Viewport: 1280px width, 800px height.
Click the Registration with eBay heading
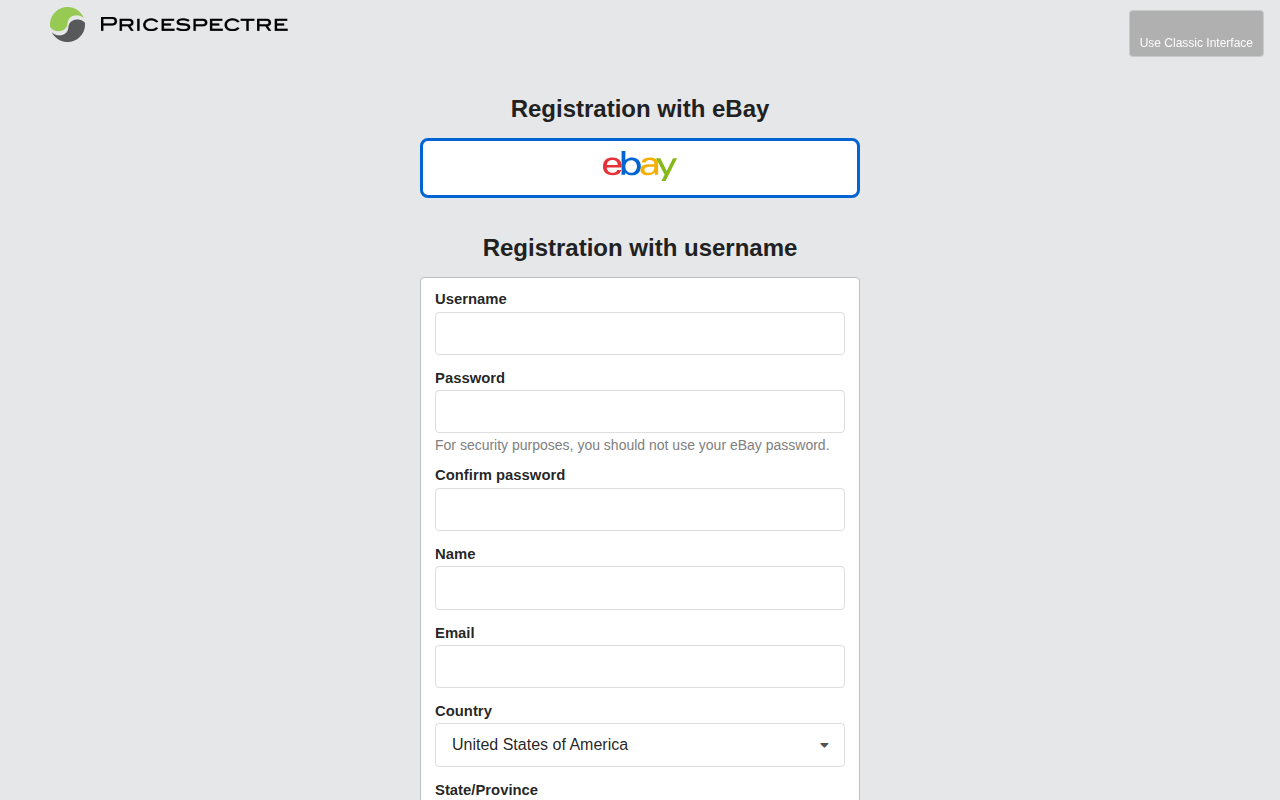(x=639, y=109)
